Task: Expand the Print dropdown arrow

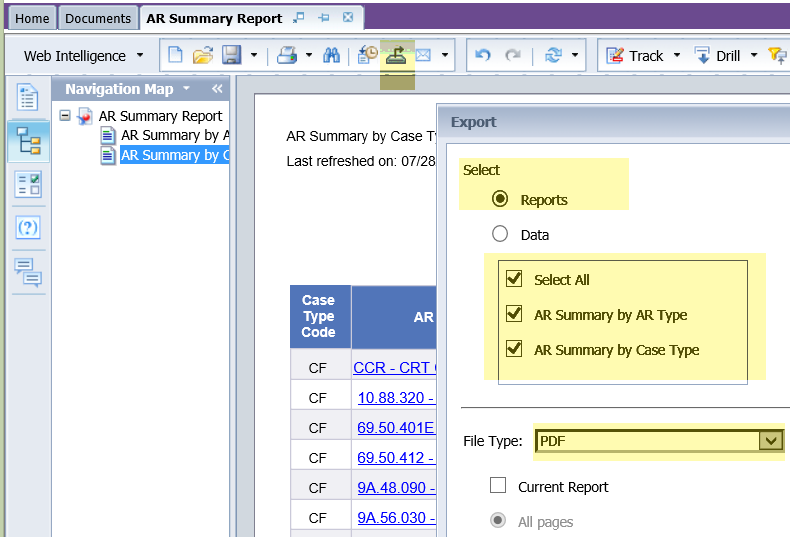Action: click(309, 55)
